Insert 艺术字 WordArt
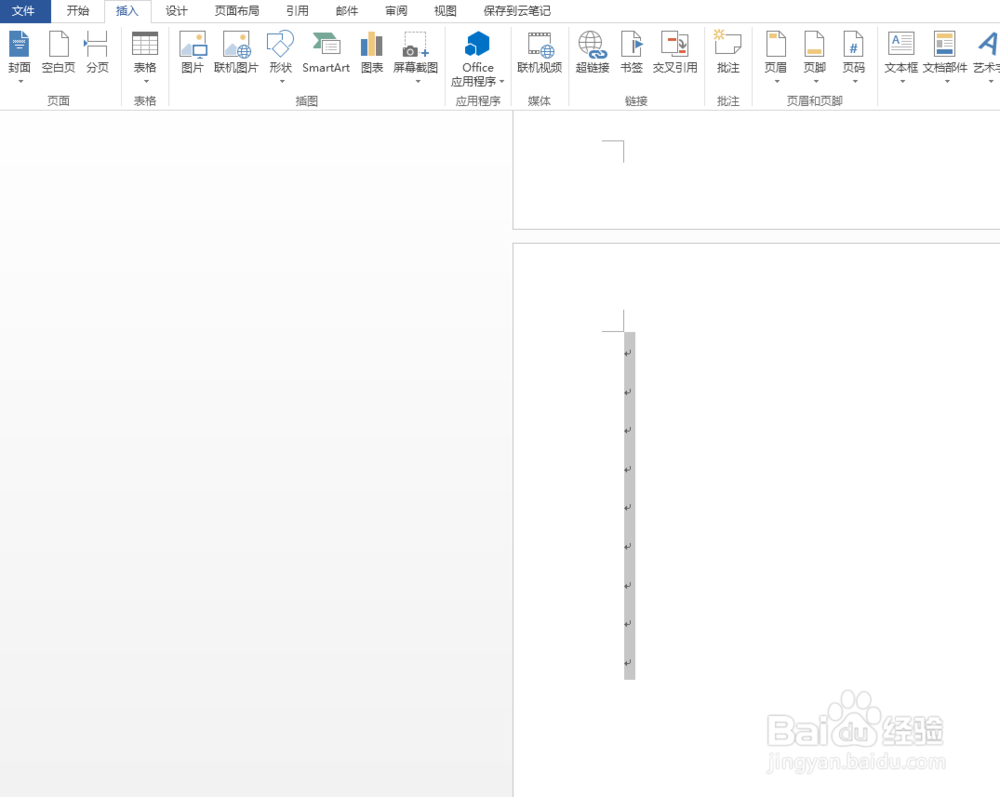 point(987,57)
